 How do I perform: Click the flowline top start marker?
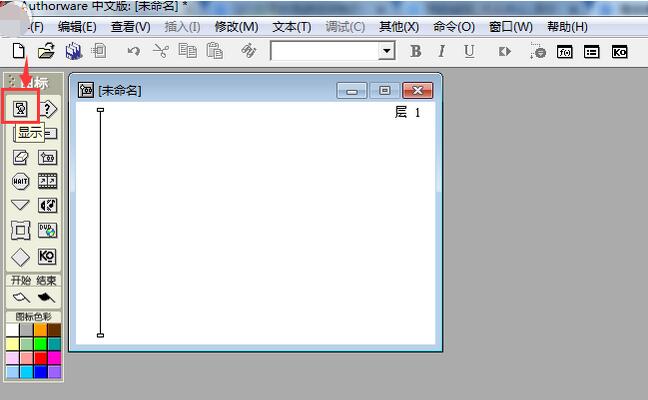(100, 110)
